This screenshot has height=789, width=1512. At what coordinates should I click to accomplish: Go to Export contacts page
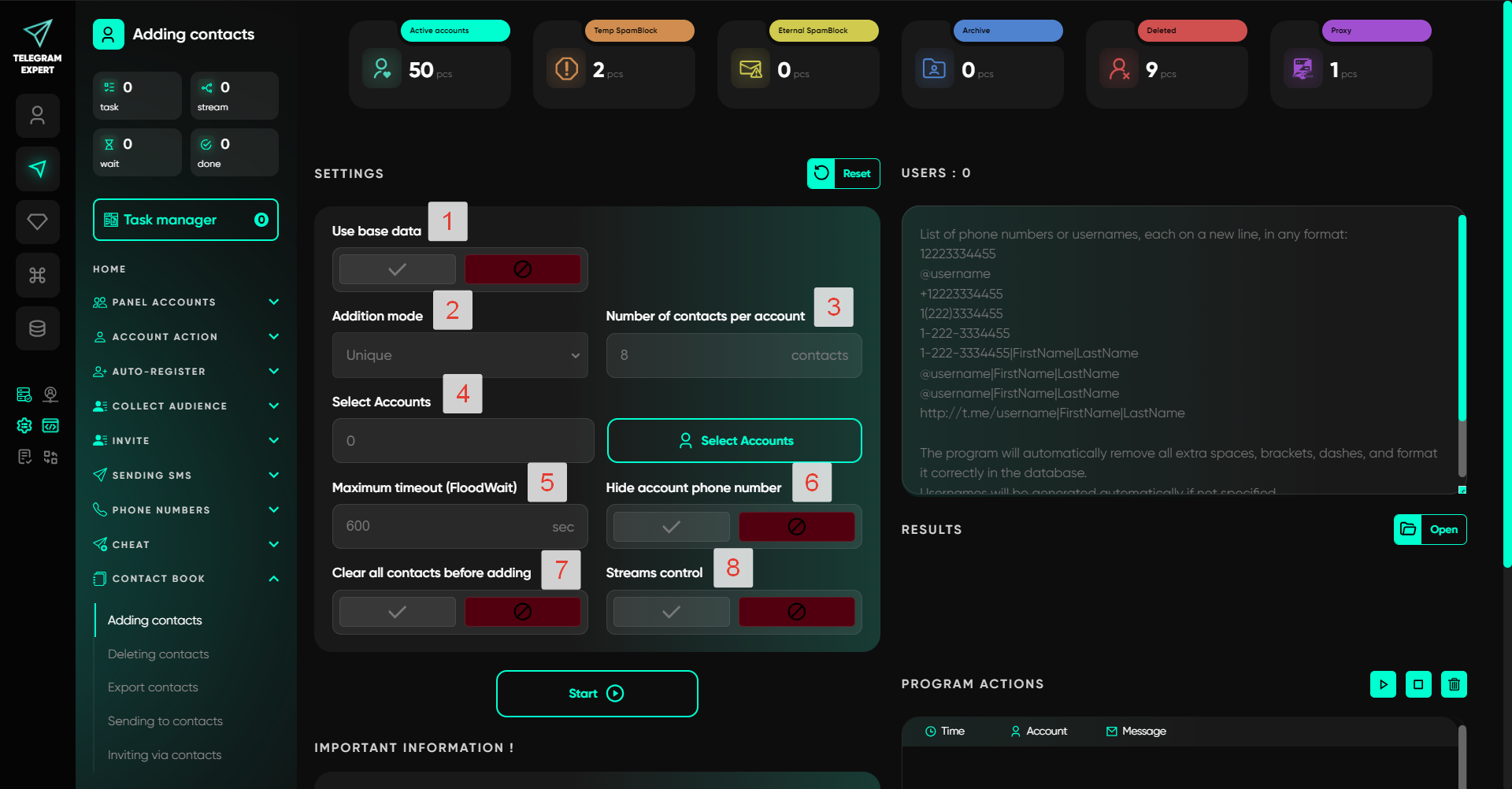pyautogui.click(x=153, y=687)
